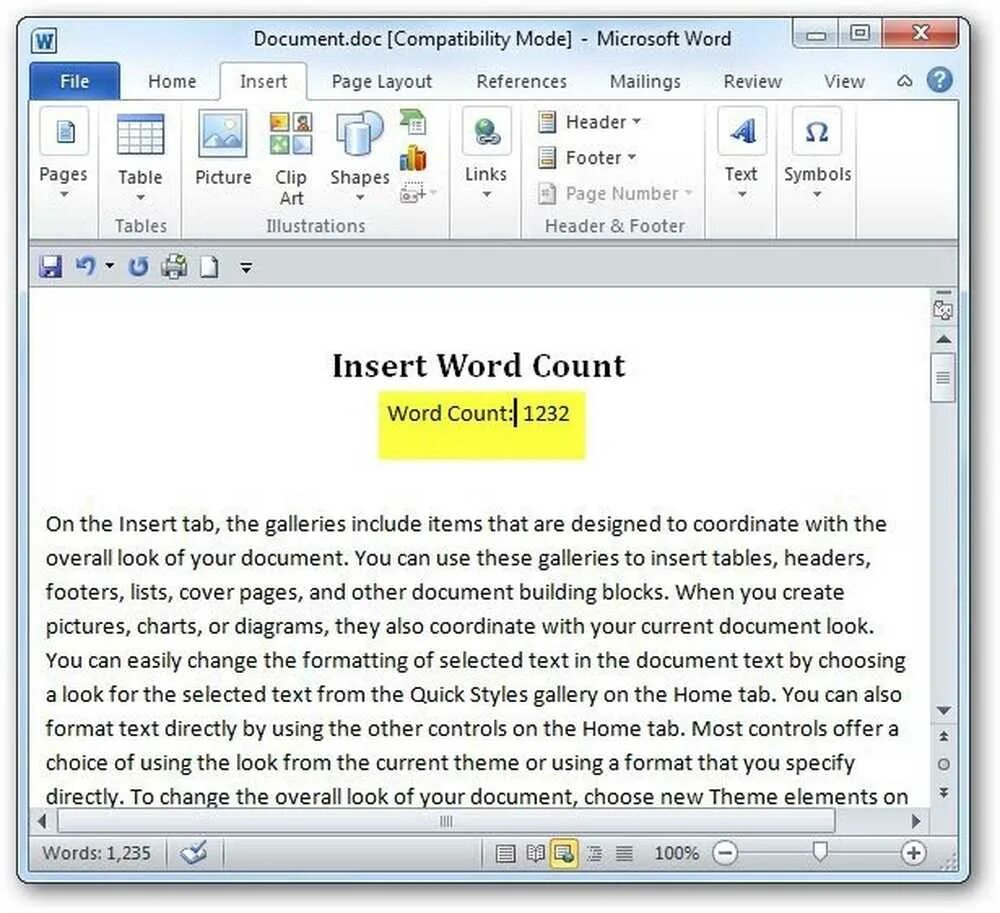The image size is (1000, 913).
Task: Expand the Pages dropdown arrow
Action: [64, 194]
